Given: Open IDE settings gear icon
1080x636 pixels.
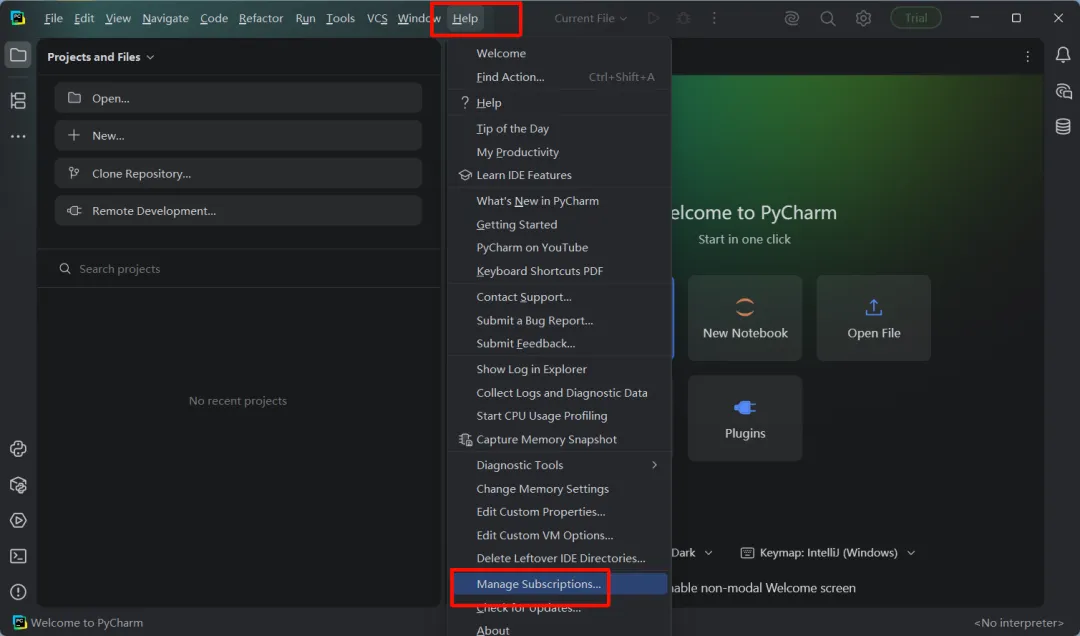Looking at the screenshot, I should (863, 19).
